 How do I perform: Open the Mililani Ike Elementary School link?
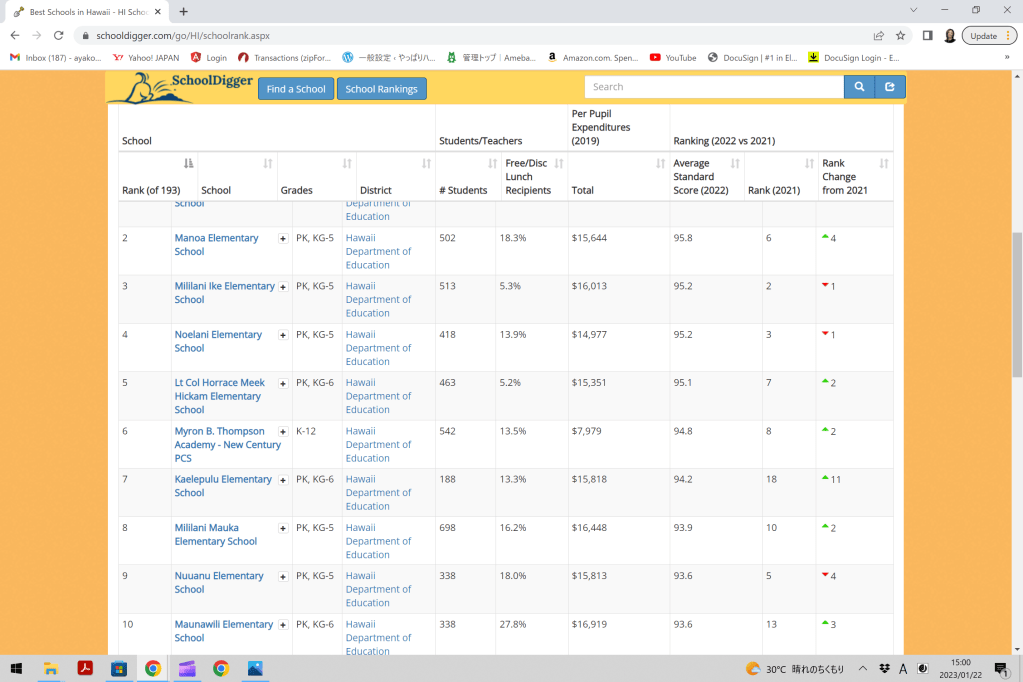224,292
